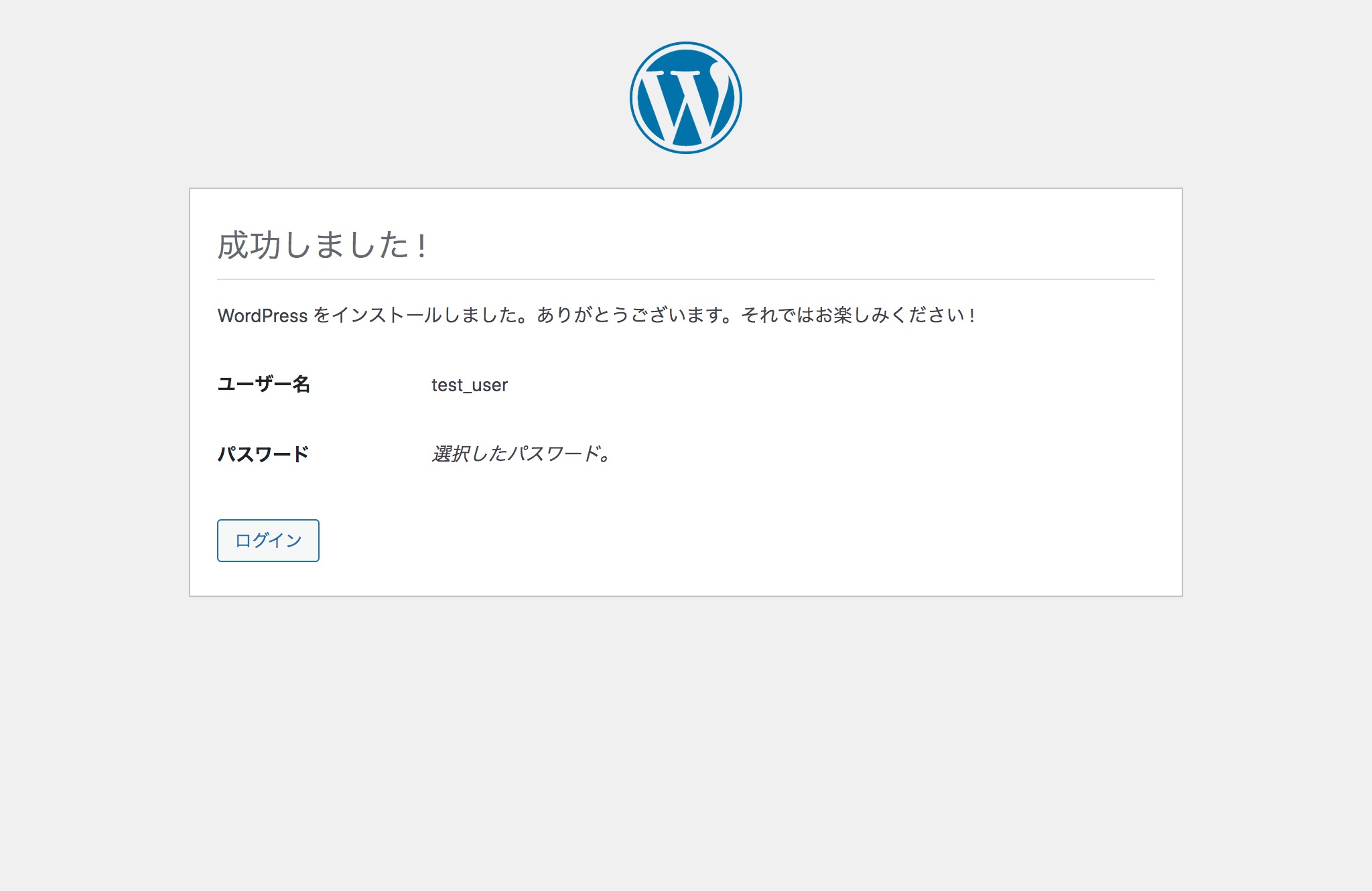Click the gray margin right of the panel
Screen dimensions: 1372x891
click(1276, 392)
